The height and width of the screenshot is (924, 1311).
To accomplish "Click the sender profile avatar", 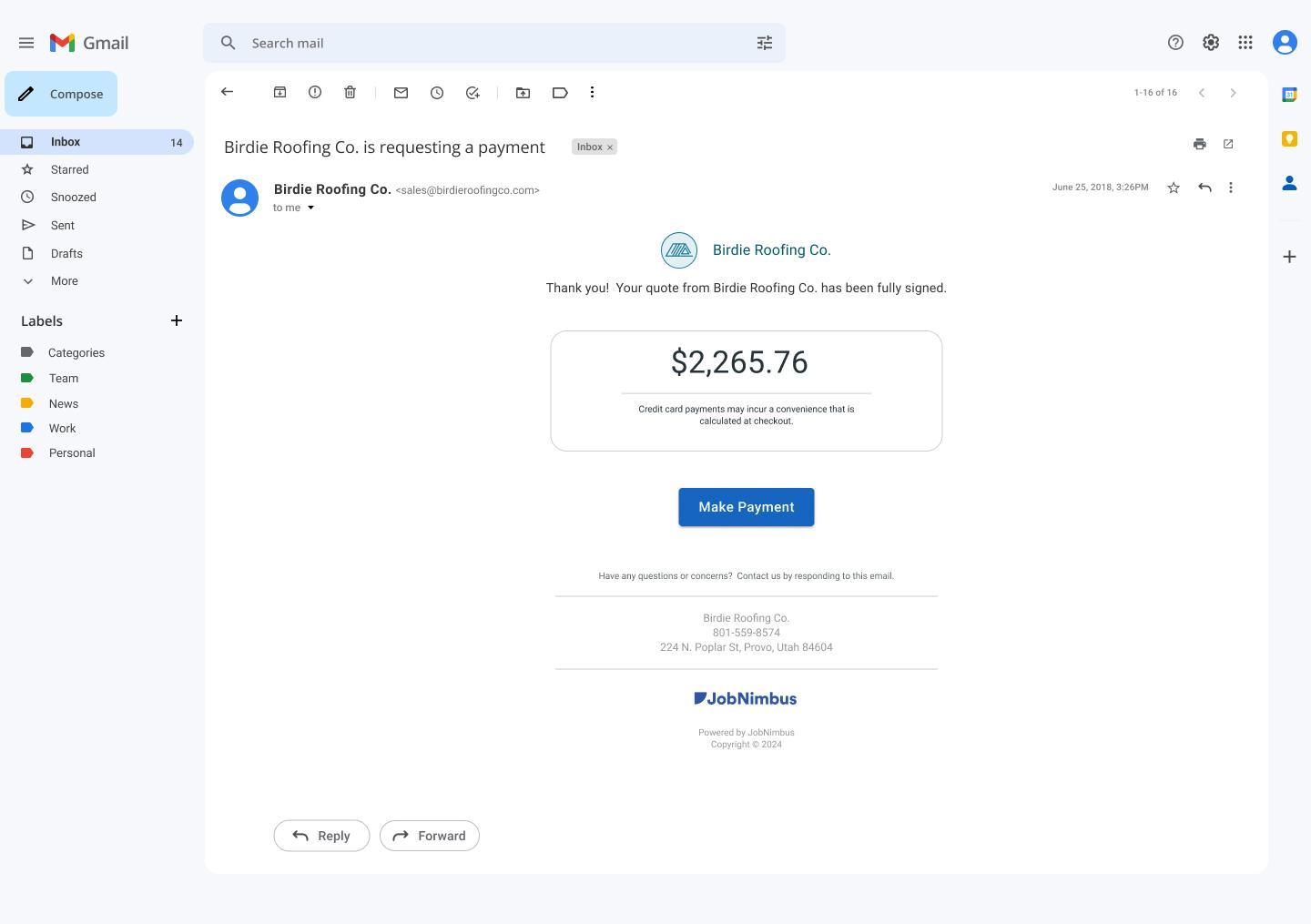I will (240, 198).
